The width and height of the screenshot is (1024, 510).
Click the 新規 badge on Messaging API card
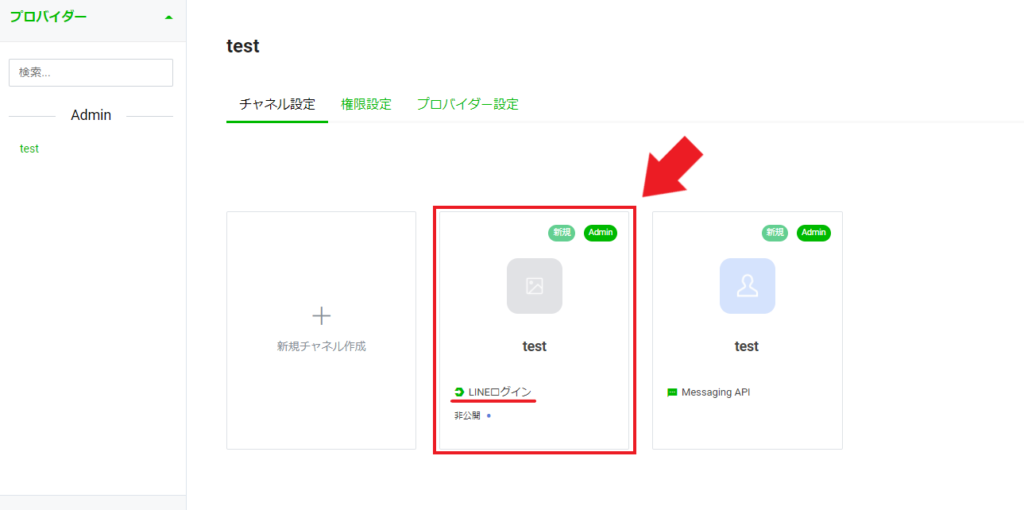[x=775, y=233]
